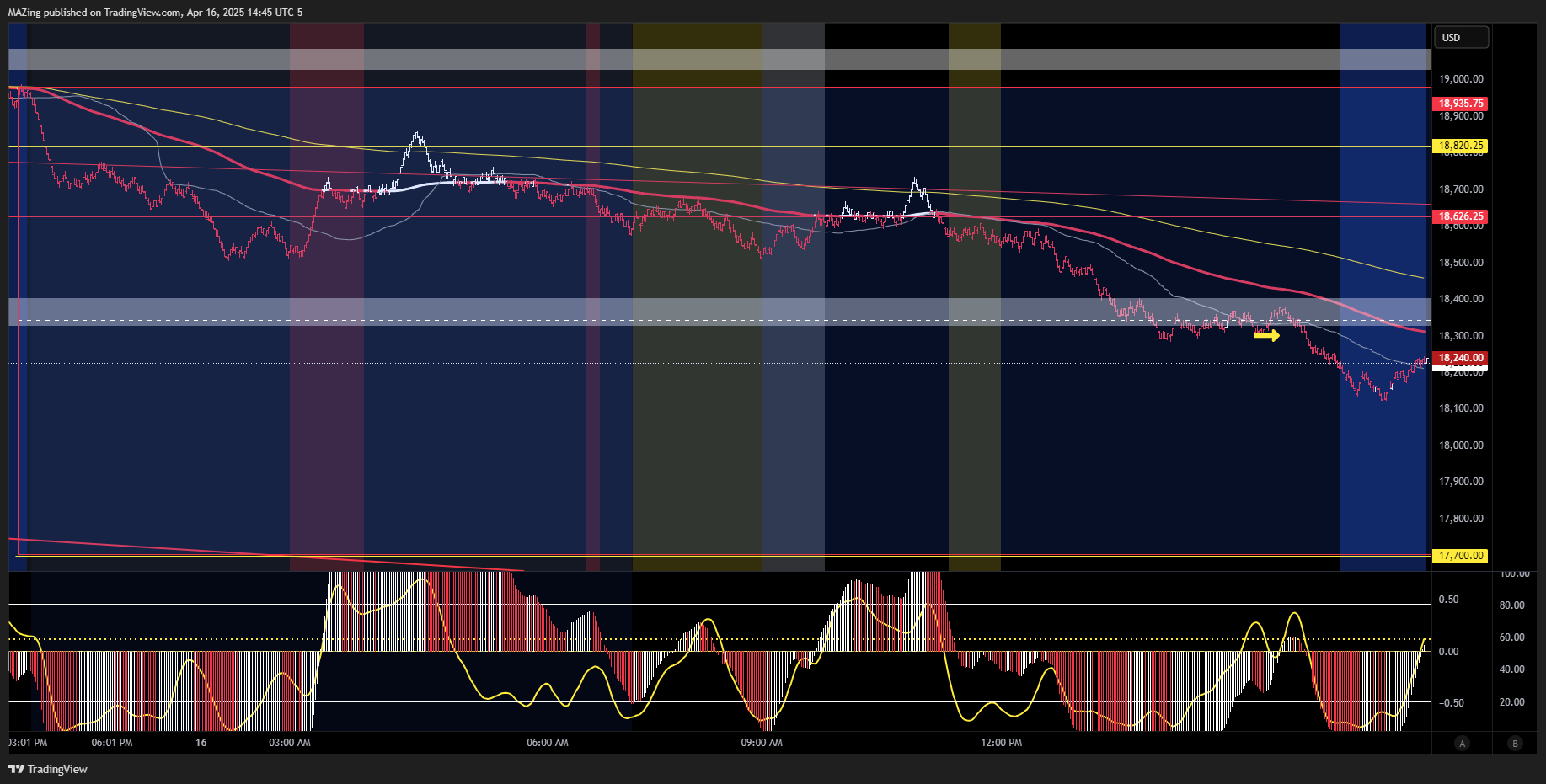Click the 03:00 AM time axis label
The width and height of the screenshot is (1546, 784).
tap(290, 743)
